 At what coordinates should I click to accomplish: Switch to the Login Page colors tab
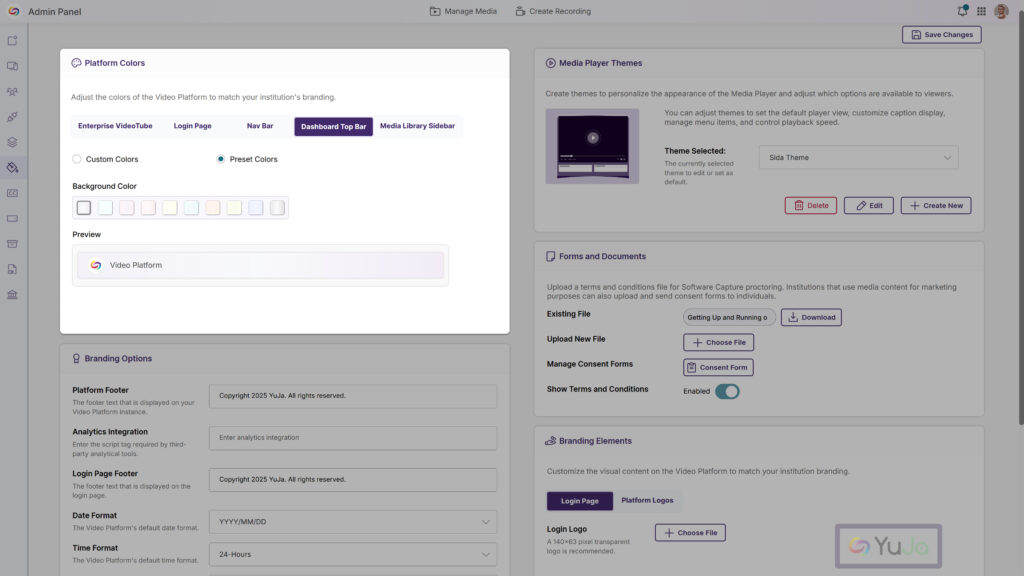point(192,126)
